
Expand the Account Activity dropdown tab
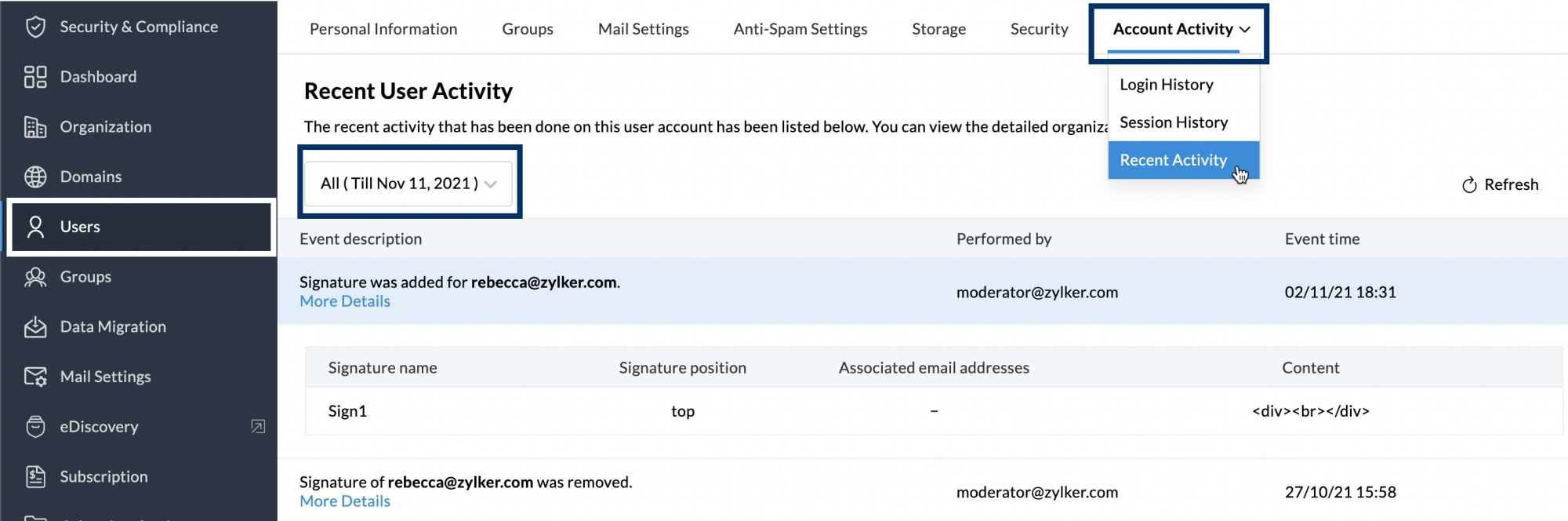pos(1180,30)
